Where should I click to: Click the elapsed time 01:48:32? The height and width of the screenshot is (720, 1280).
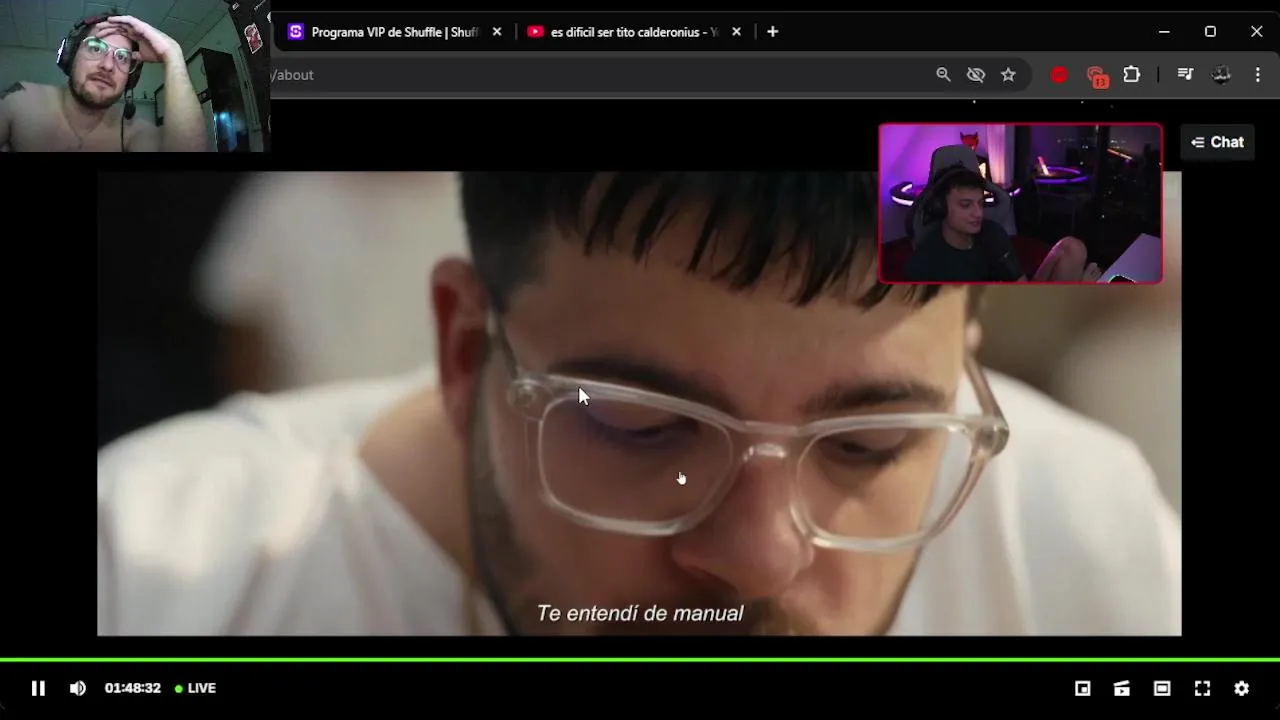133,688
